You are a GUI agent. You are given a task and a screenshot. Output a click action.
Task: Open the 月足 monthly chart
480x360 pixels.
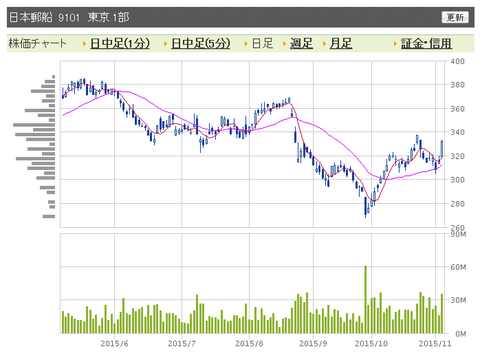341,43
